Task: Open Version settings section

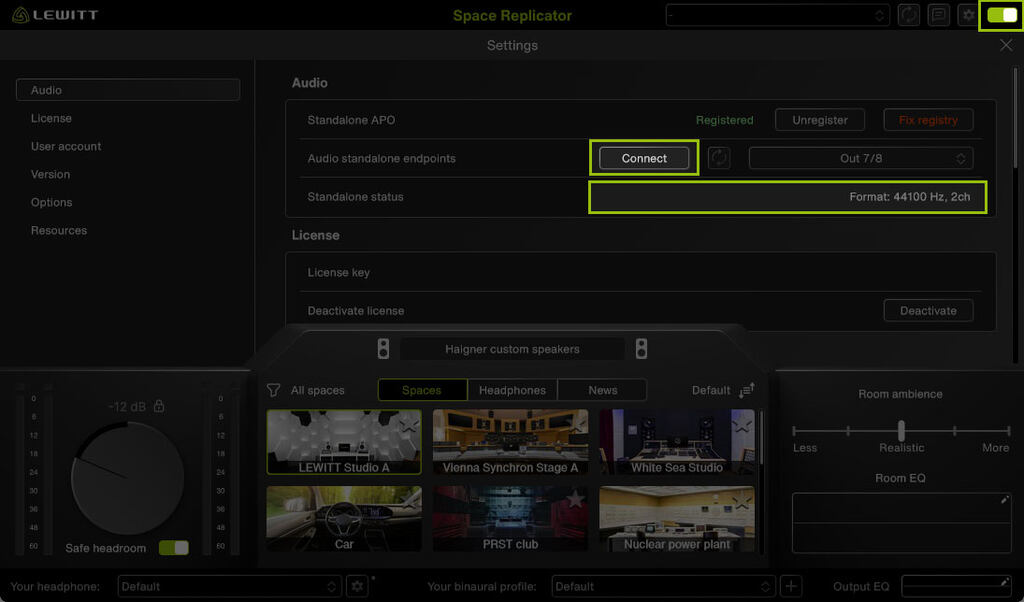Action: [x=50, y=174]
